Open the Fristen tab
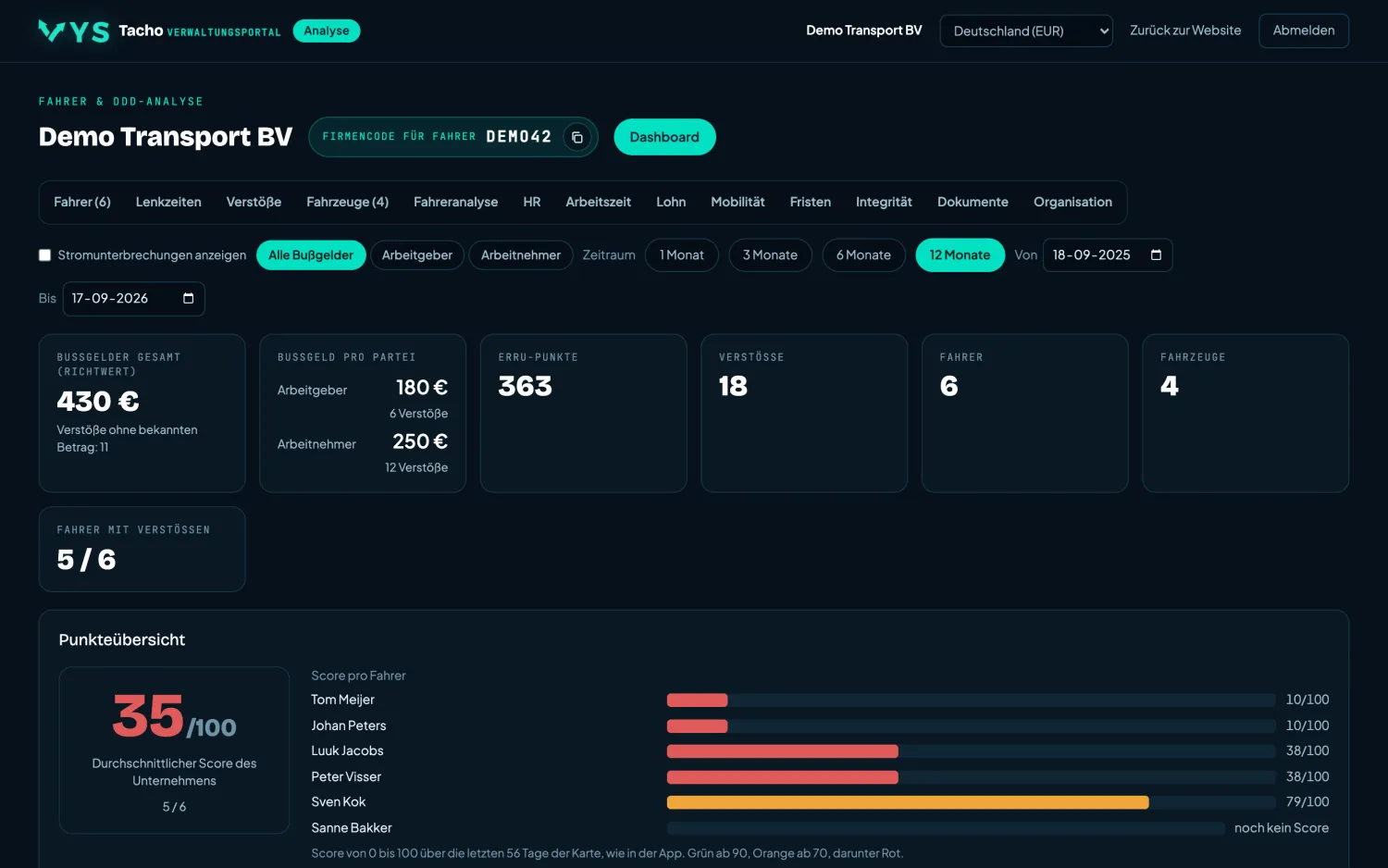The image size is (1388, 868). coord(811,202)
